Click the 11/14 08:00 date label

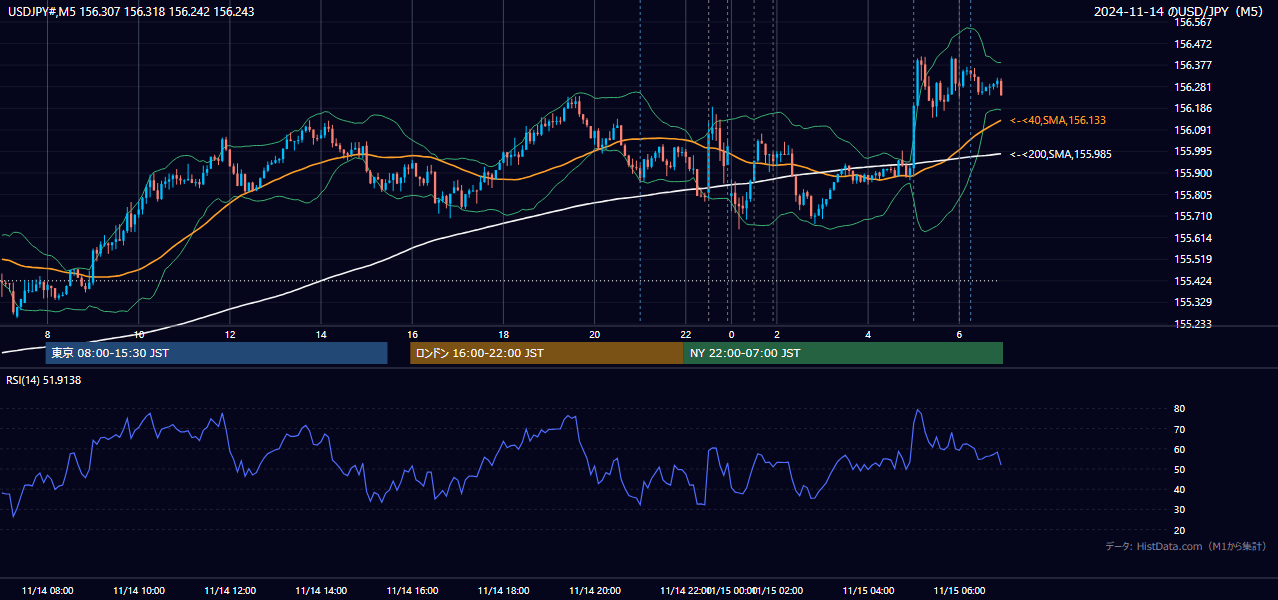[x=47, y=590]
